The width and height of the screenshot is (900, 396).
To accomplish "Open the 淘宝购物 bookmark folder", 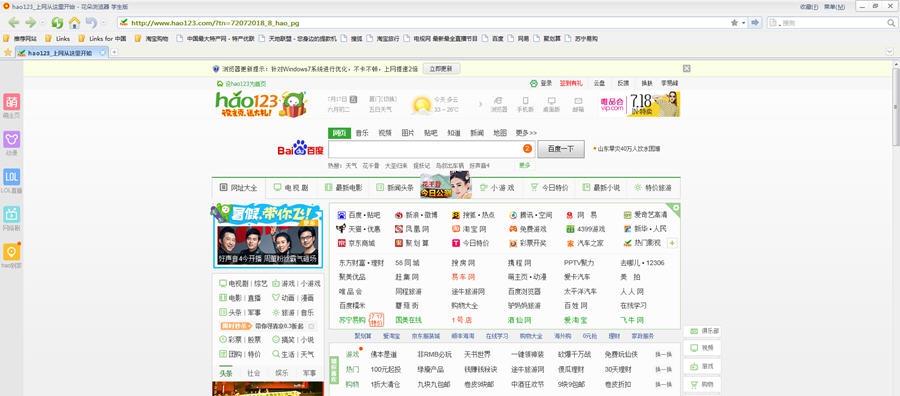I will coord(152,39).
